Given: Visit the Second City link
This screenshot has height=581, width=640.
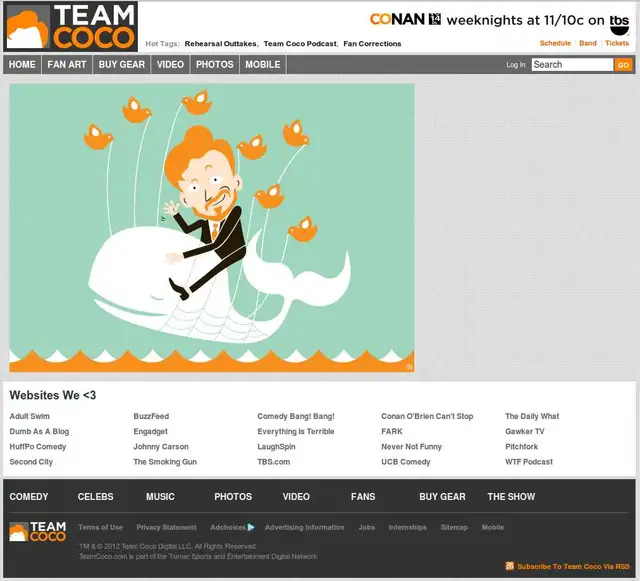Looking at the screenshot, I should (31, 462).
